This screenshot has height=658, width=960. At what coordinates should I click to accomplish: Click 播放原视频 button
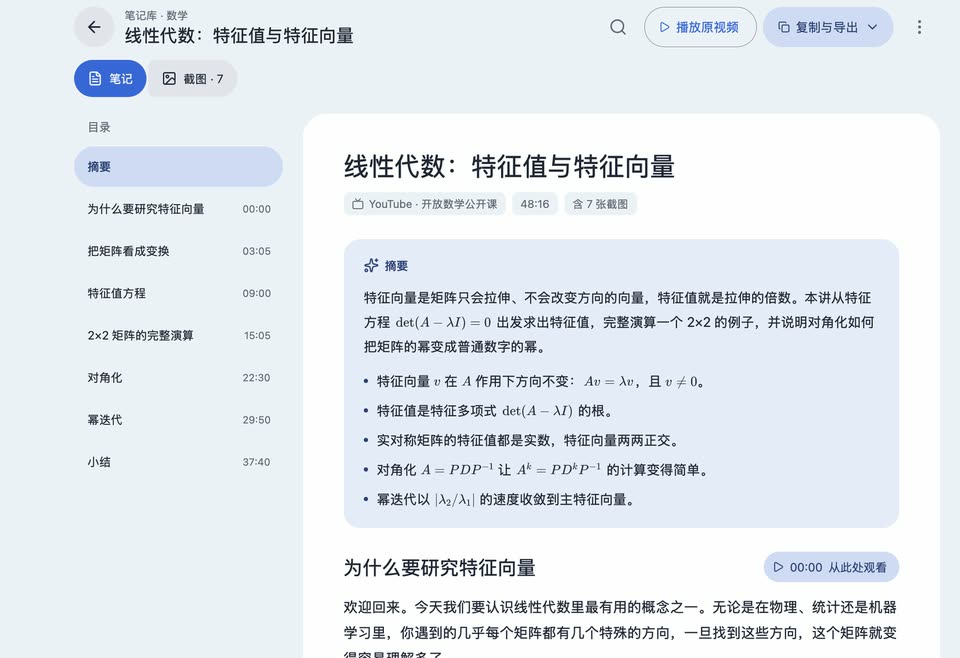(x=700, y=27)
